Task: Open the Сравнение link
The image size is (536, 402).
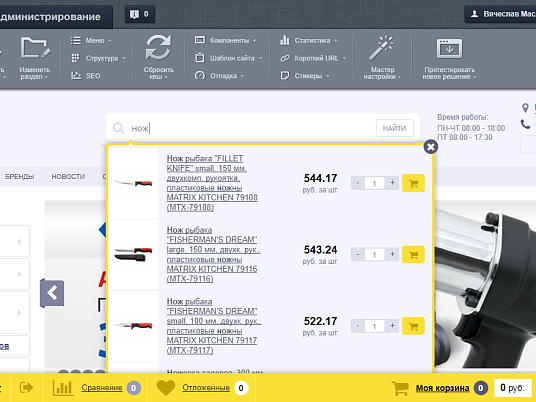Action: click(x=102, y=388)
